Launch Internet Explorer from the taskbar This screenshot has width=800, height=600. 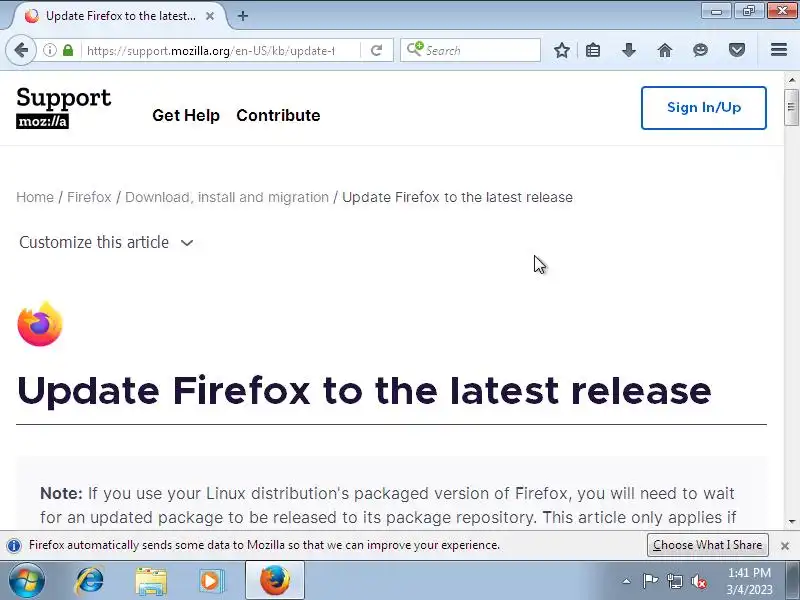coord(89,581)
